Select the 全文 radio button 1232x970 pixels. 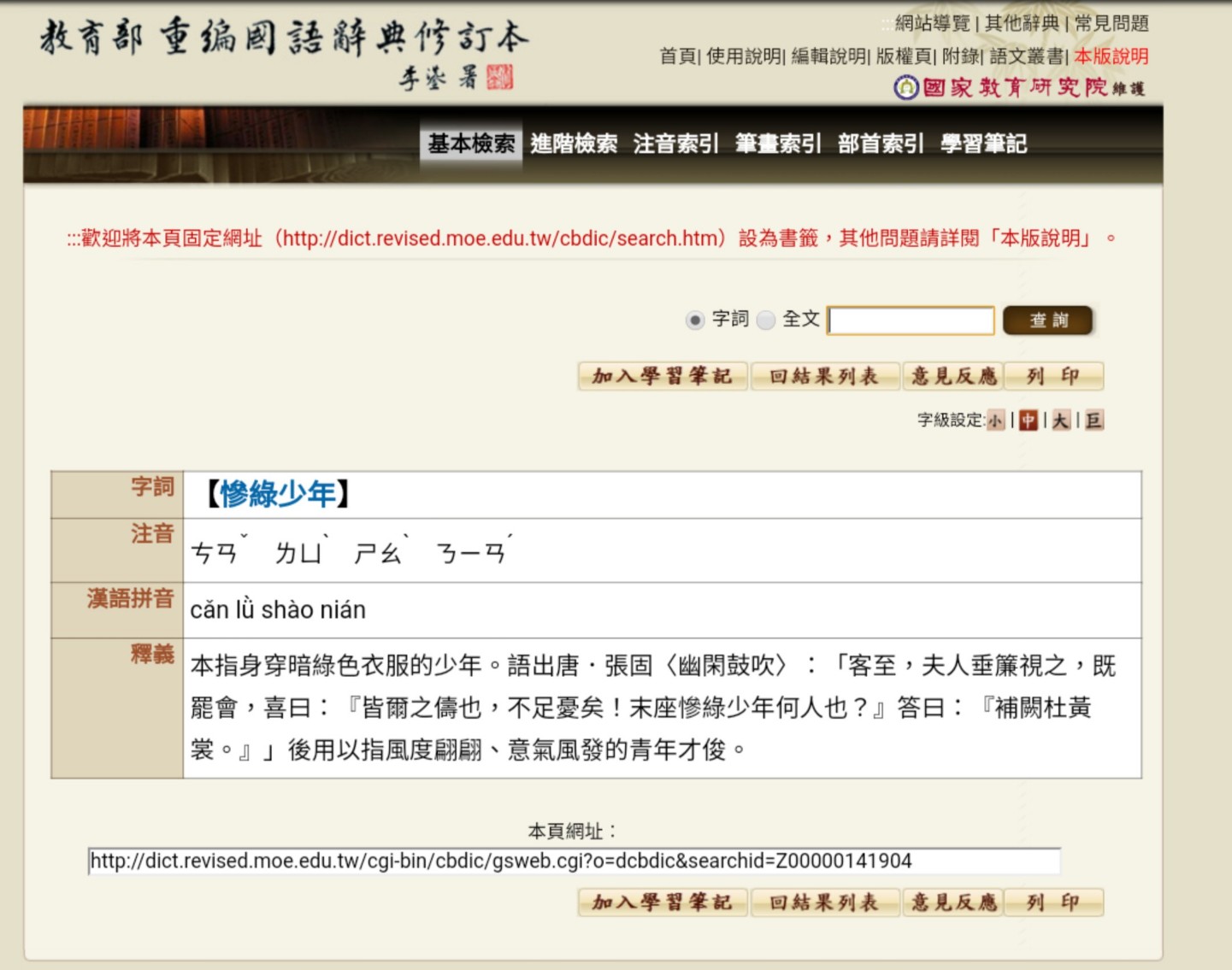tap(766, 320)
